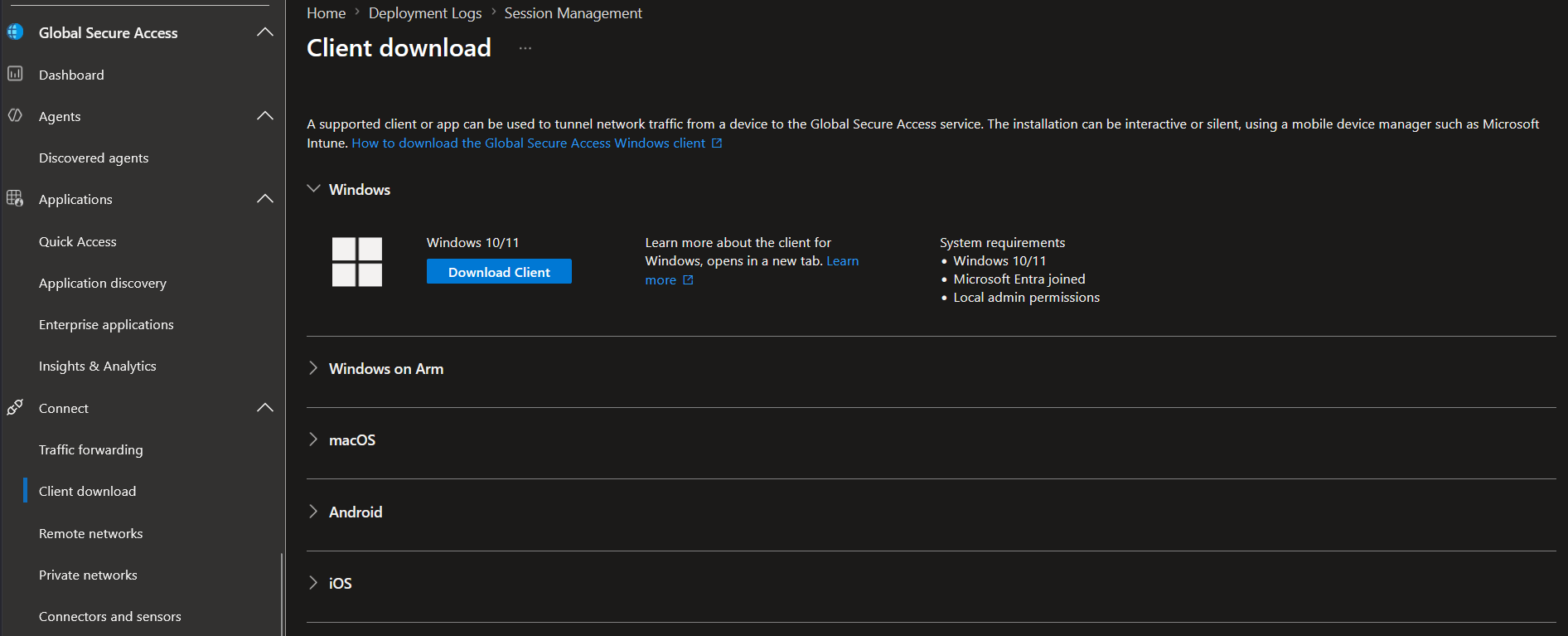Expand the Windows on Arm section
Image resolution: width=1568 pixels, height=636 pixels.
point(313,367)
